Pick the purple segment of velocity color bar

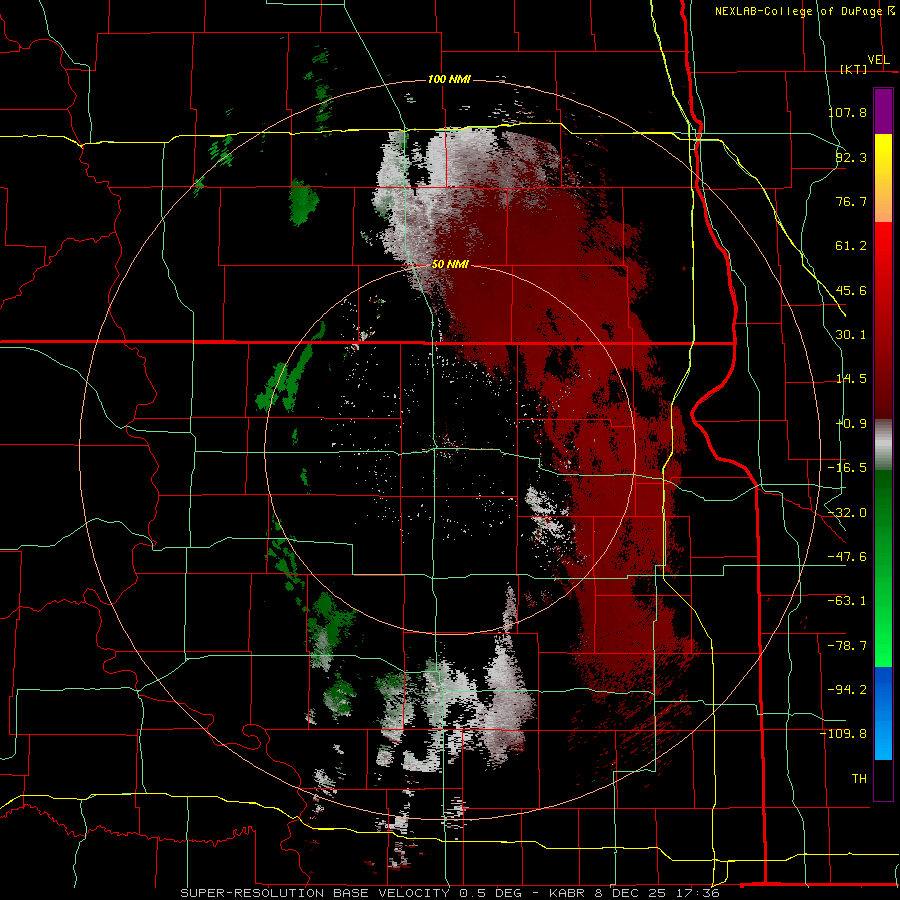(x=883, y=111)
